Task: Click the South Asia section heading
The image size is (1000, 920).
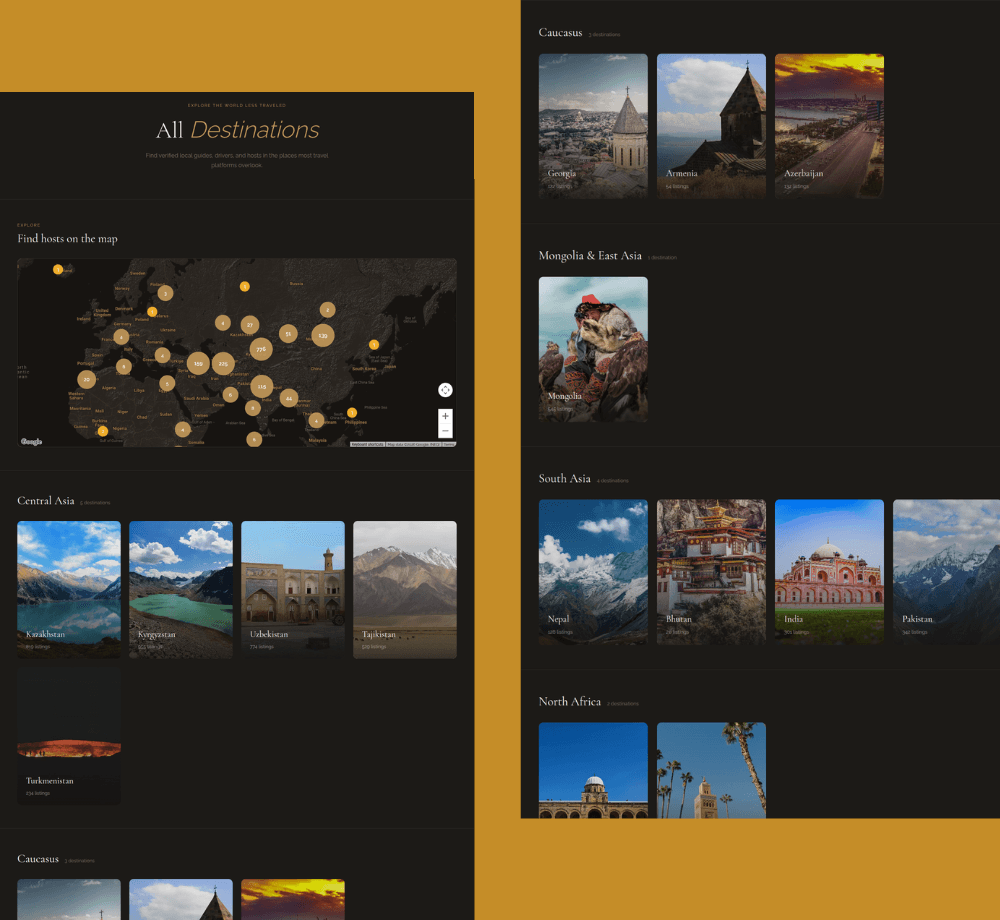Action: 564,479
